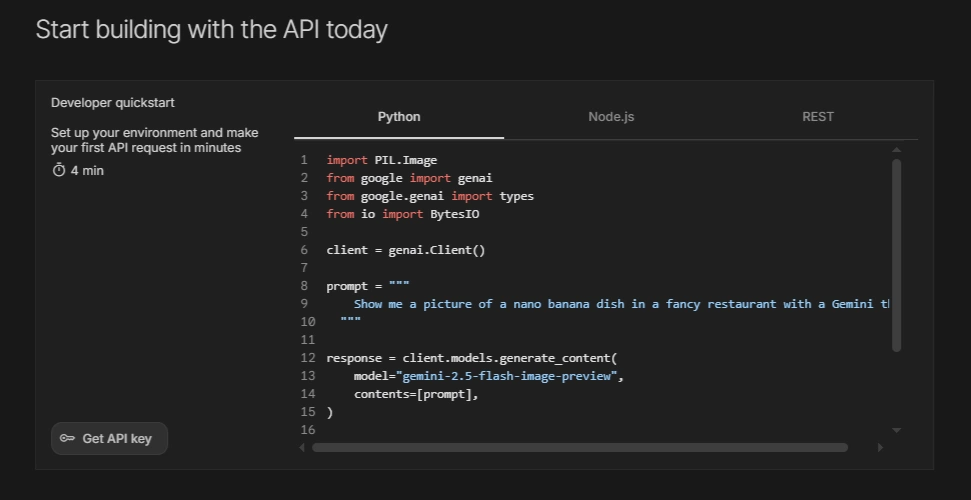Click the heading Start building with the API today

211,29
